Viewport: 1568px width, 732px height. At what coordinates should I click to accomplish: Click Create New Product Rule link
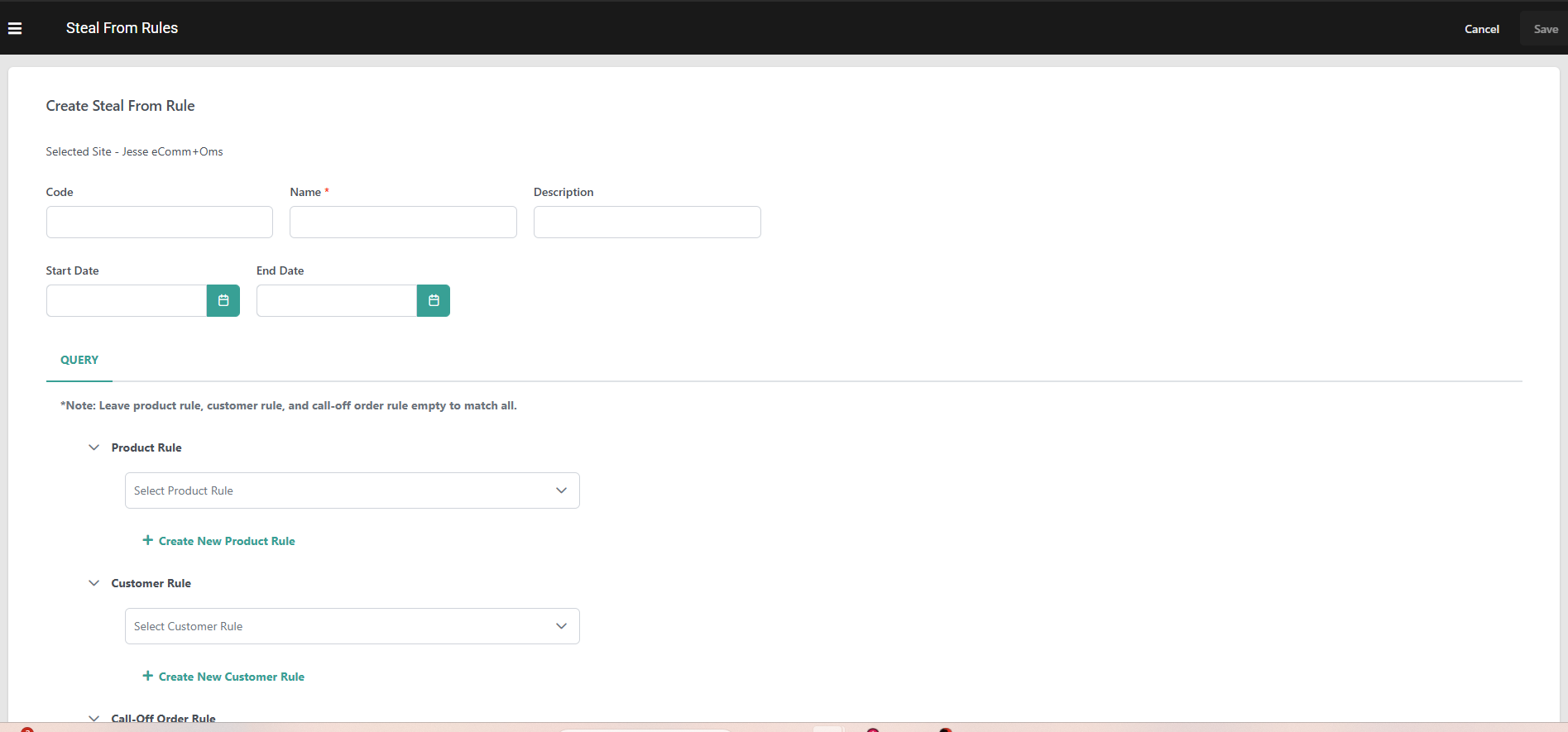(227, 541)
